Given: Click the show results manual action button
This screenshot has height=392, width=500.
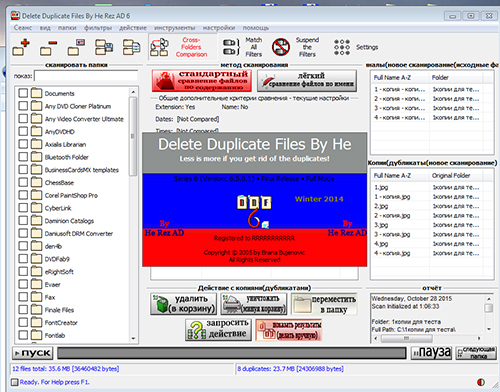Looking at the screenshot, I should click(x=289, y=330).
